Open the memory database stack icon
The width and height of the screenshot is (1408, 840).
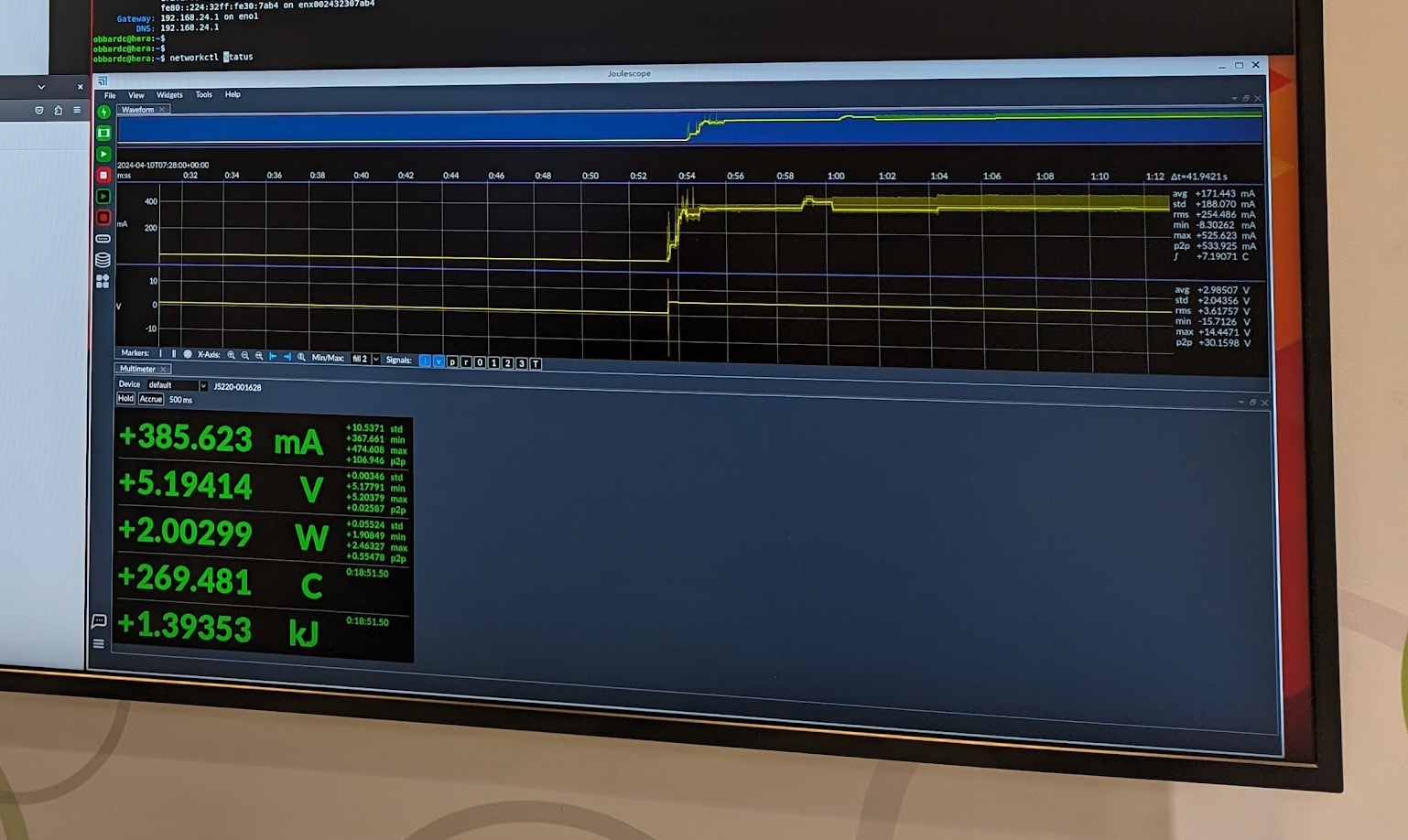coord(103,260)
